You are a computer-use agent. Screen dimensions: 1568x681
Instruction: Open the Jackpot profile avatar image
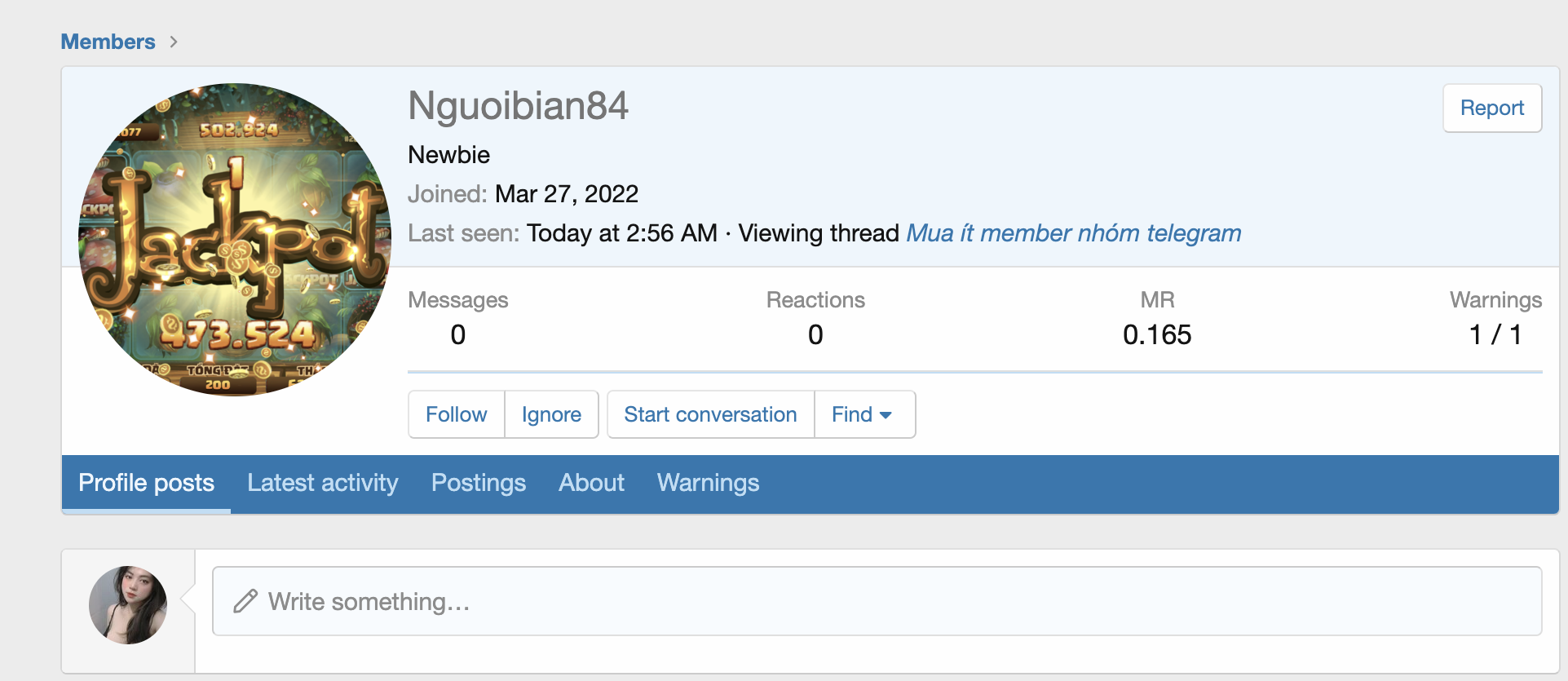(235, 240)
